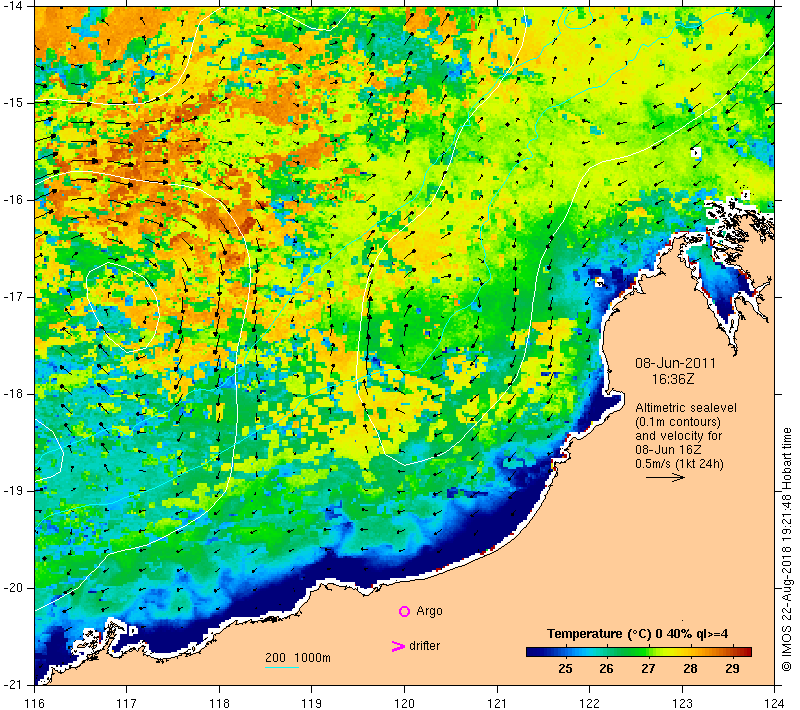Click the longitude axis label '124'

(x=774, y=703)
